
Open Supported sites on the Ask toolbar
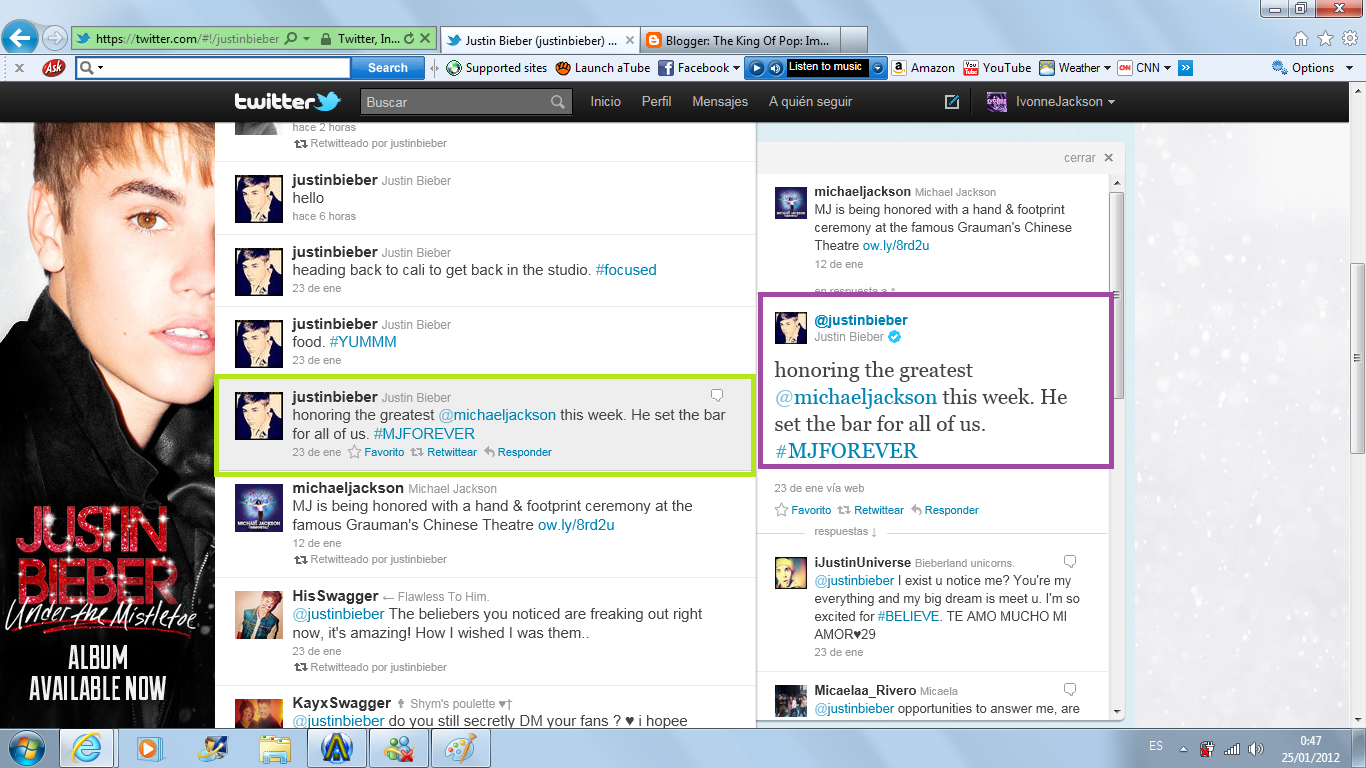pyautogui.click(x=497, y=68)
